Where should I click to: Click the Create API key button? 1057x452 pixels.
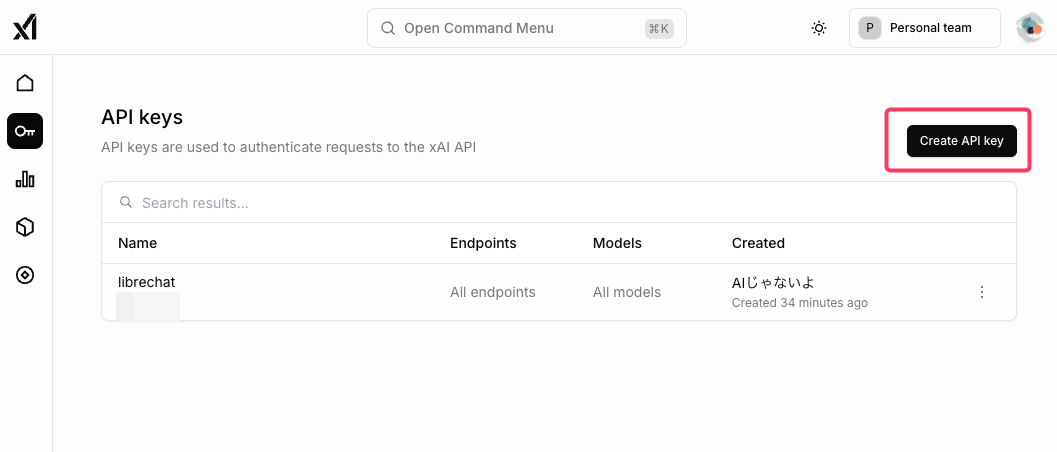[x=961, y=141]
